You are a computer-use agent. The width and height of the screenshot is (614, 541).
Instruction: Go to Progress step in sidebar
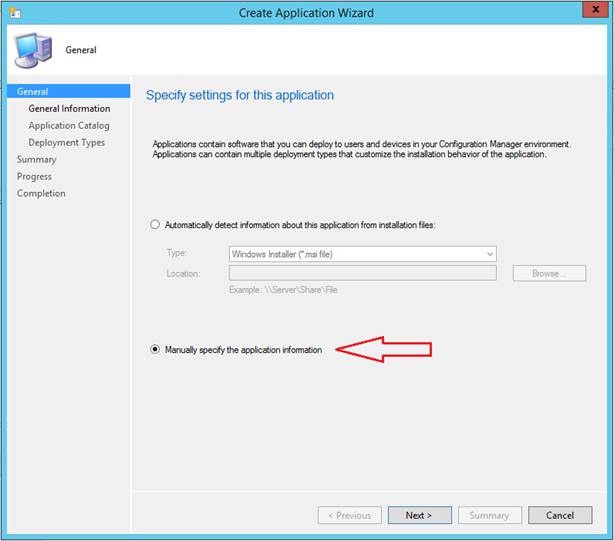(34, 177)
